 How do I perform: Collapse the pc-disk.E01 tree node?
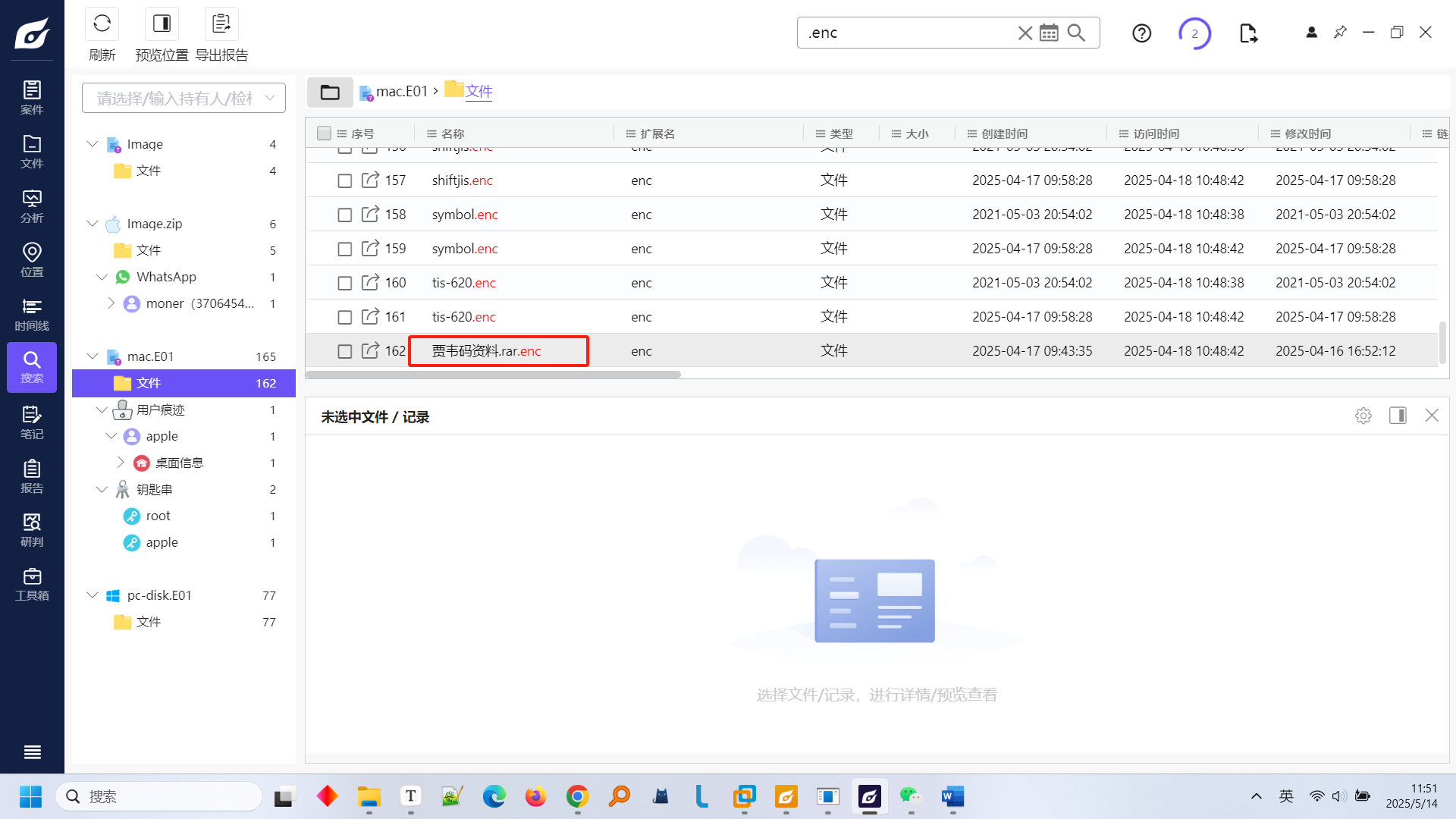point(93,595)
